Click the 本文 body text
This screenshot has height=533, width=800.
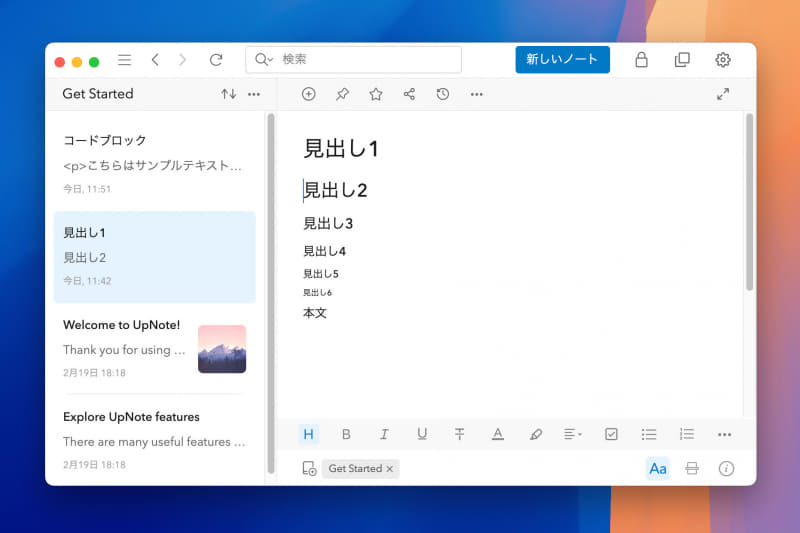point(315,313)
